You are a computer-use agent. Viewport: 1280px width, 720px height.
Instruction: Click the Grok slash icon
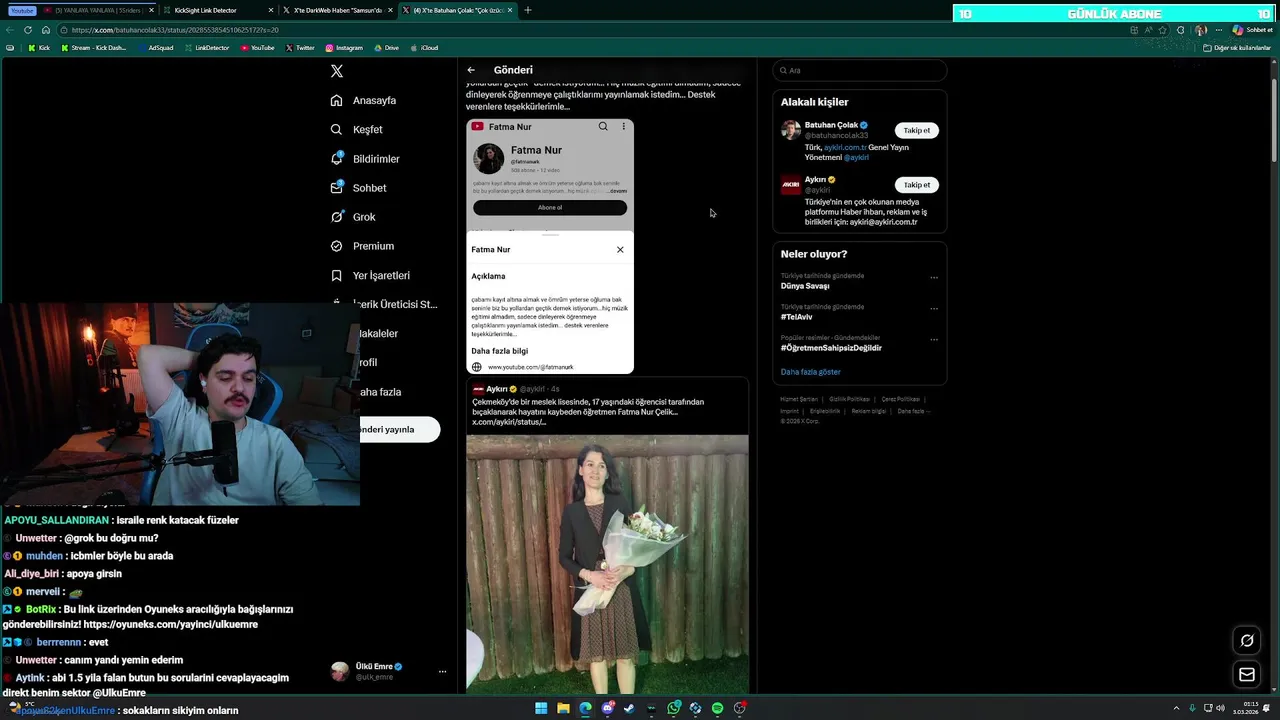pyautogui.click(x=337, y=217)
